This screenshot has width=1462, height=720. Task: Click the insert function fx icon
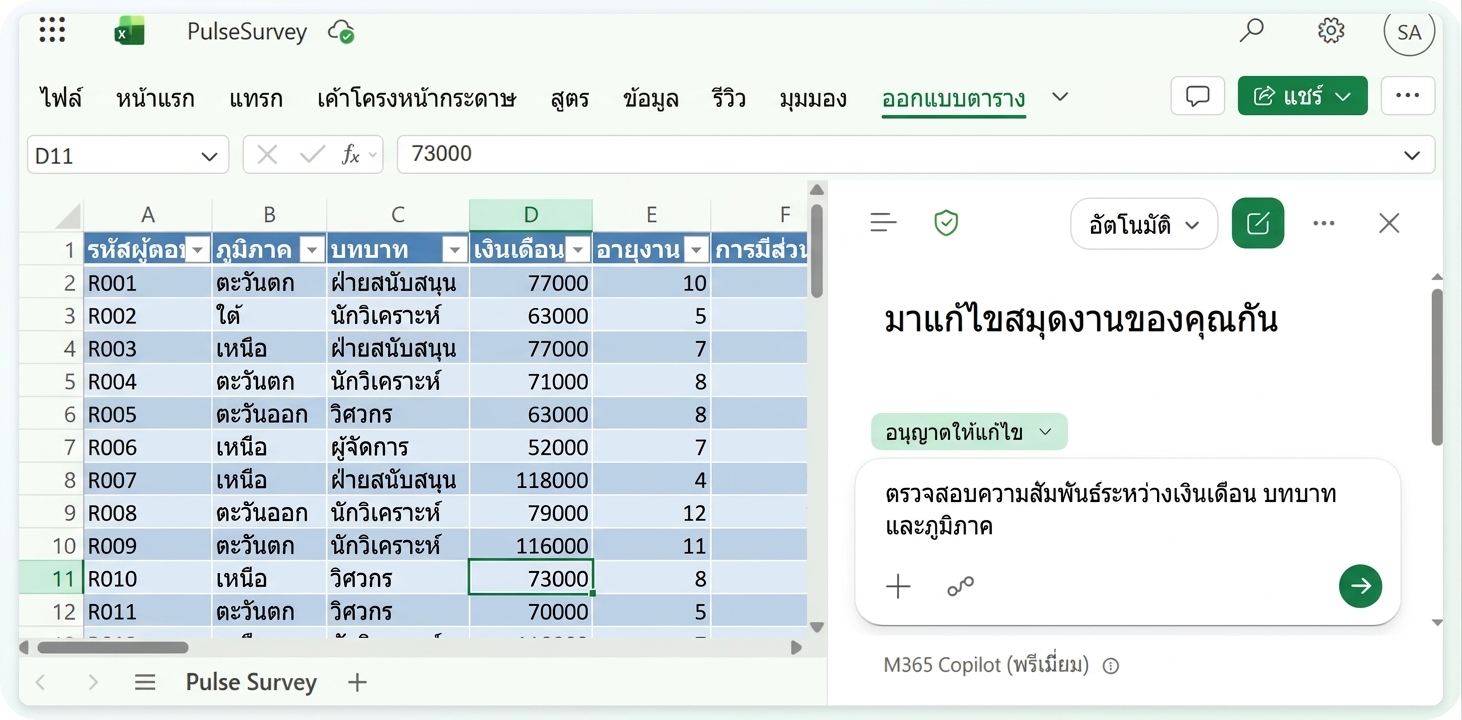(351, 154)
